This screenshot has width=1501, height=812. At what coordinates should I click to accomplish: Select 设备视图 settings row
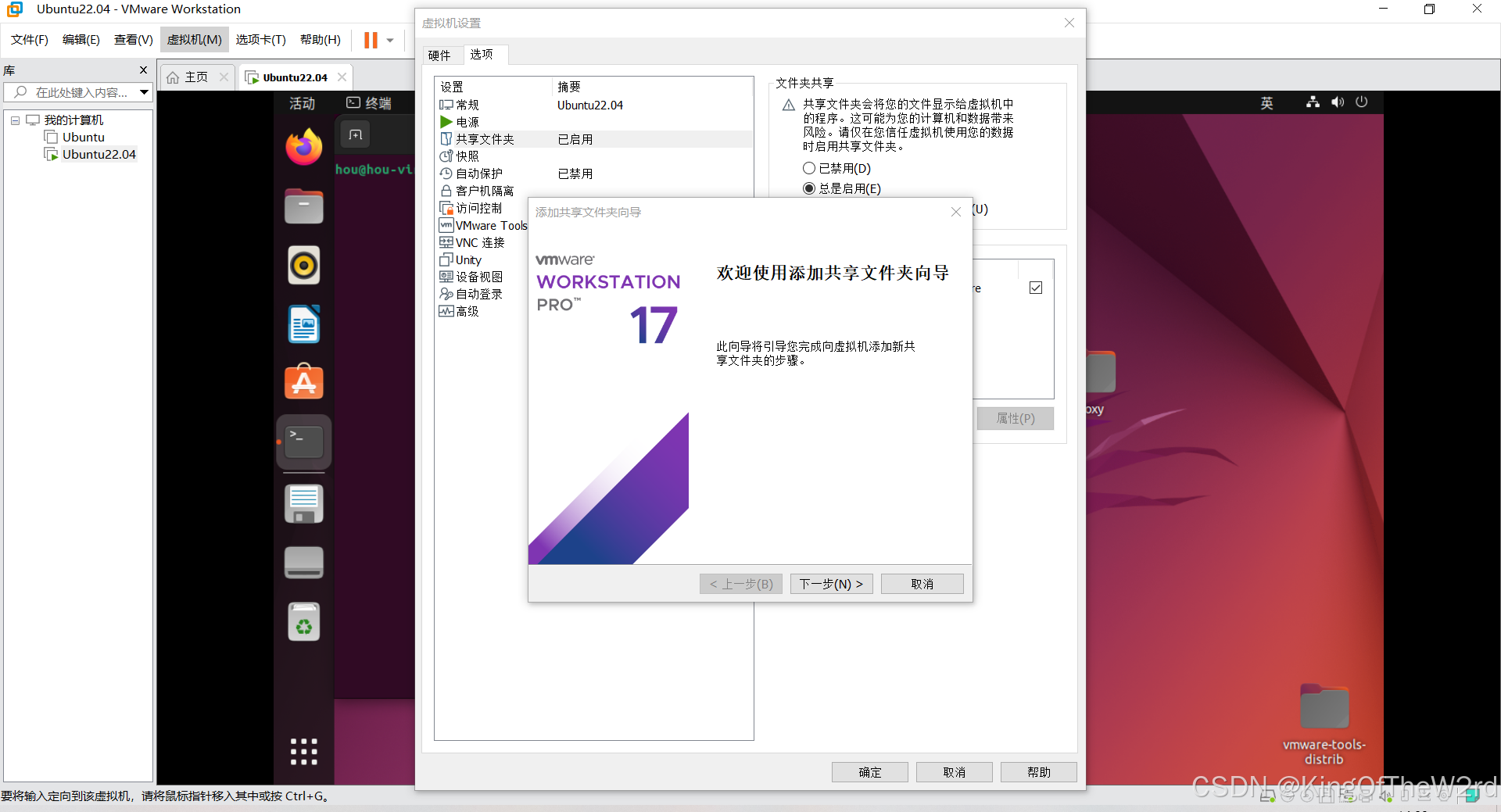(482, 277)
